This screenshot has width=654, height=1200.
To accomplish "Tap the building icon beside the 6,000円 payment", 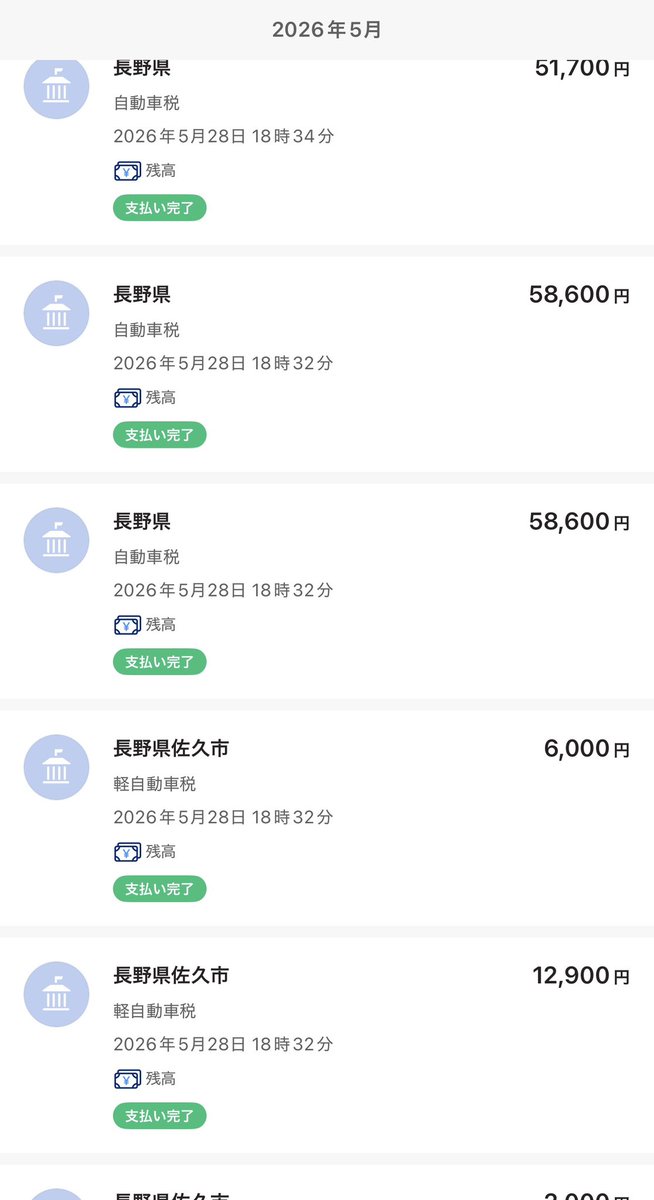I will [56, 767].
